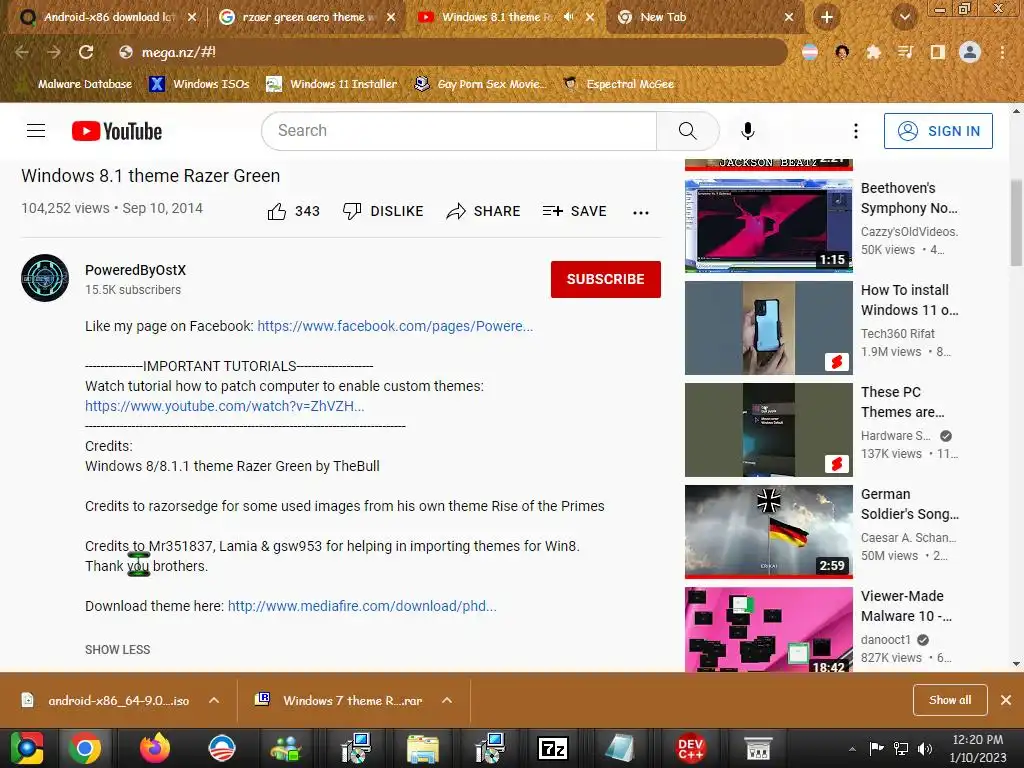Open Beethoven's Symphony video thumbnail
The height and width of the screenshot is (768, 1024).
coord(769,226)
